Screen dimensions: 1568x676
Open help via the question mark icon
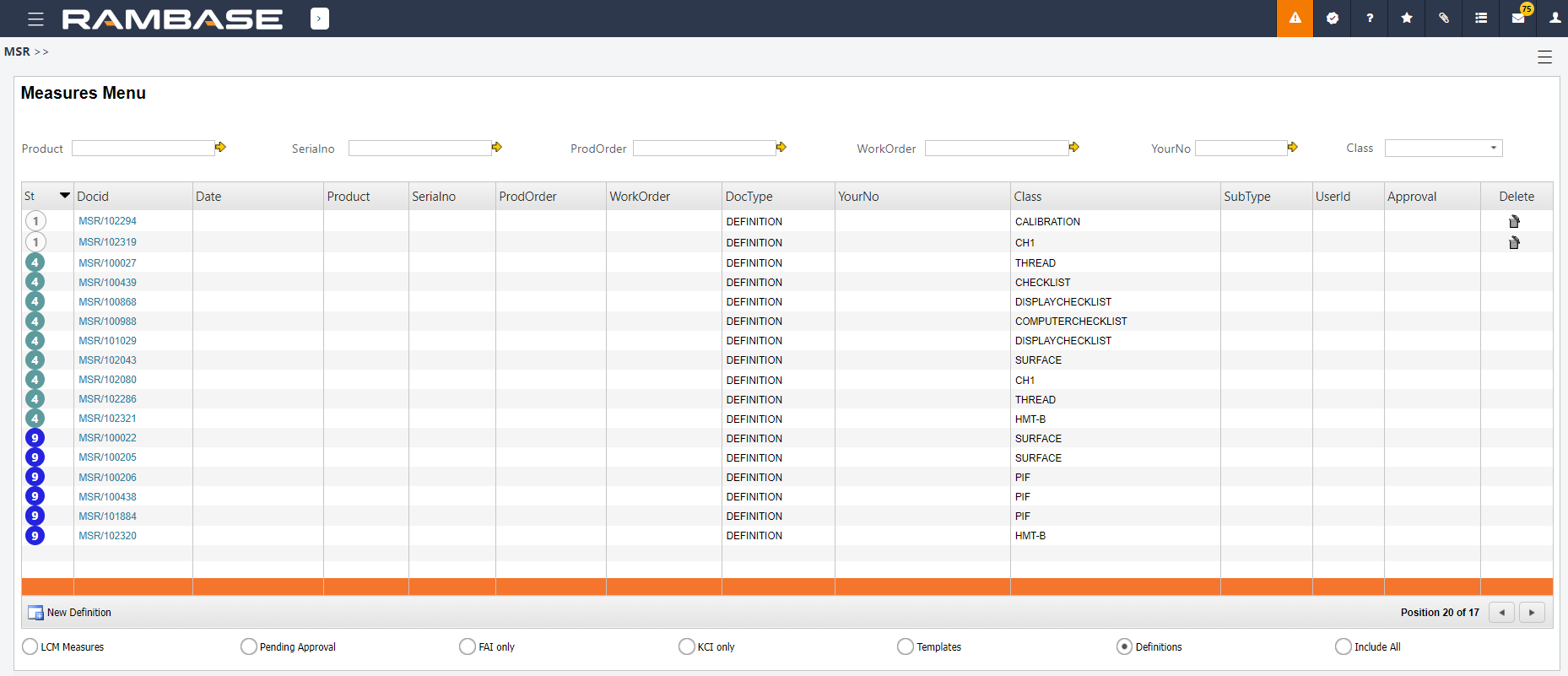(1370, 19)
